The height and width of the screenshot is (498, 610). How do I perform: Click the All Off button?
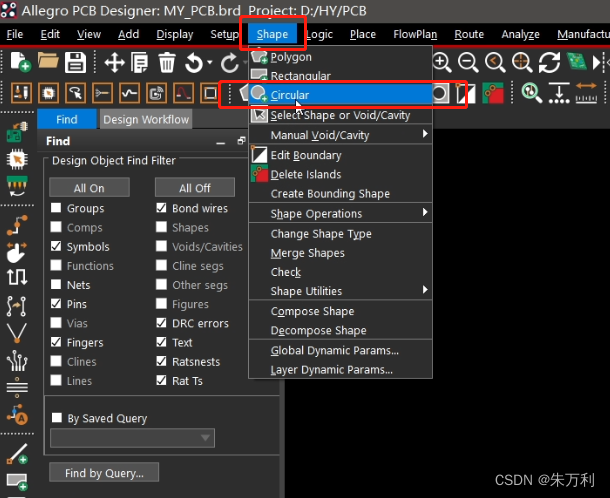coord(195,188)
